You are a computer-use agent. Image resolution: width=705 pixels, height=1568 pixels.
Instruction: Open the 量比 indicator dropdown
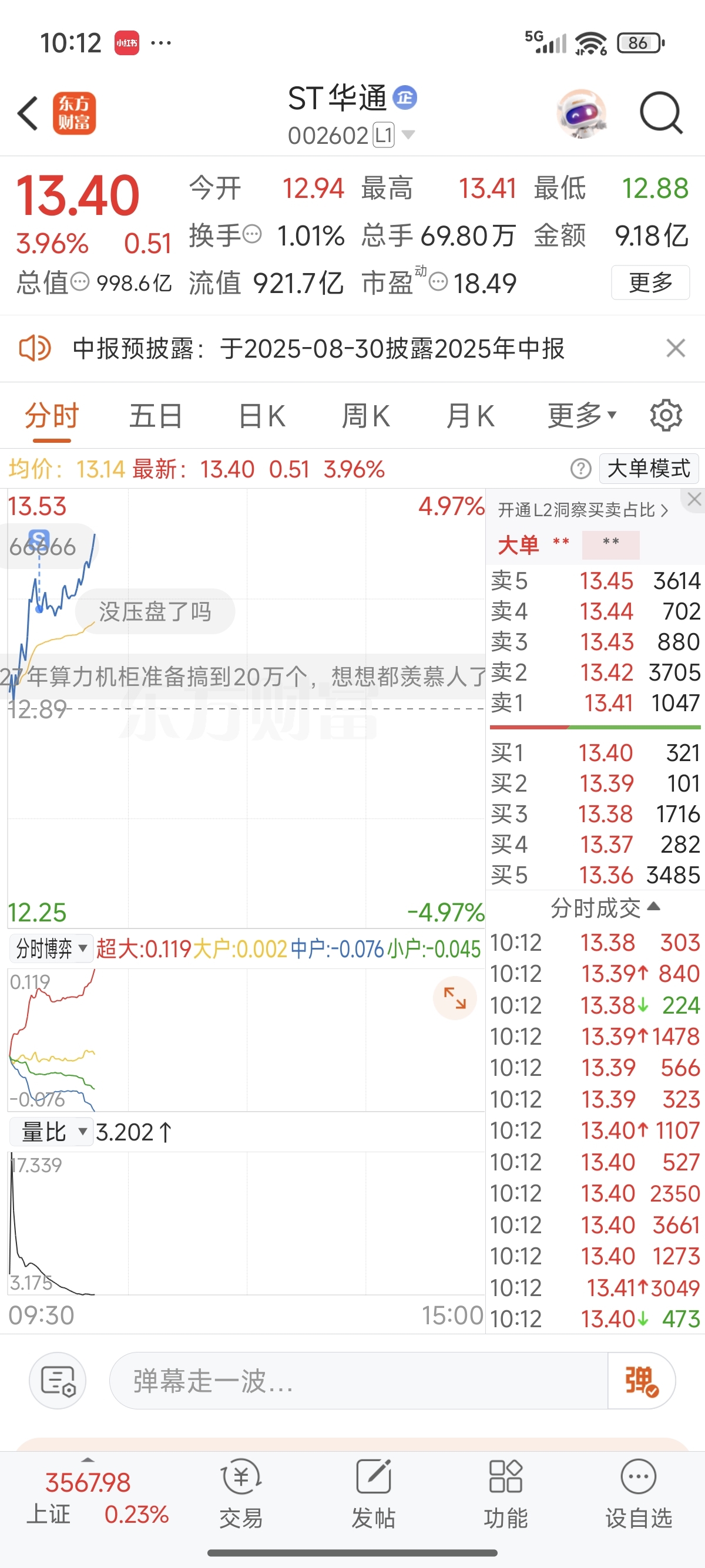point(52,1132)
